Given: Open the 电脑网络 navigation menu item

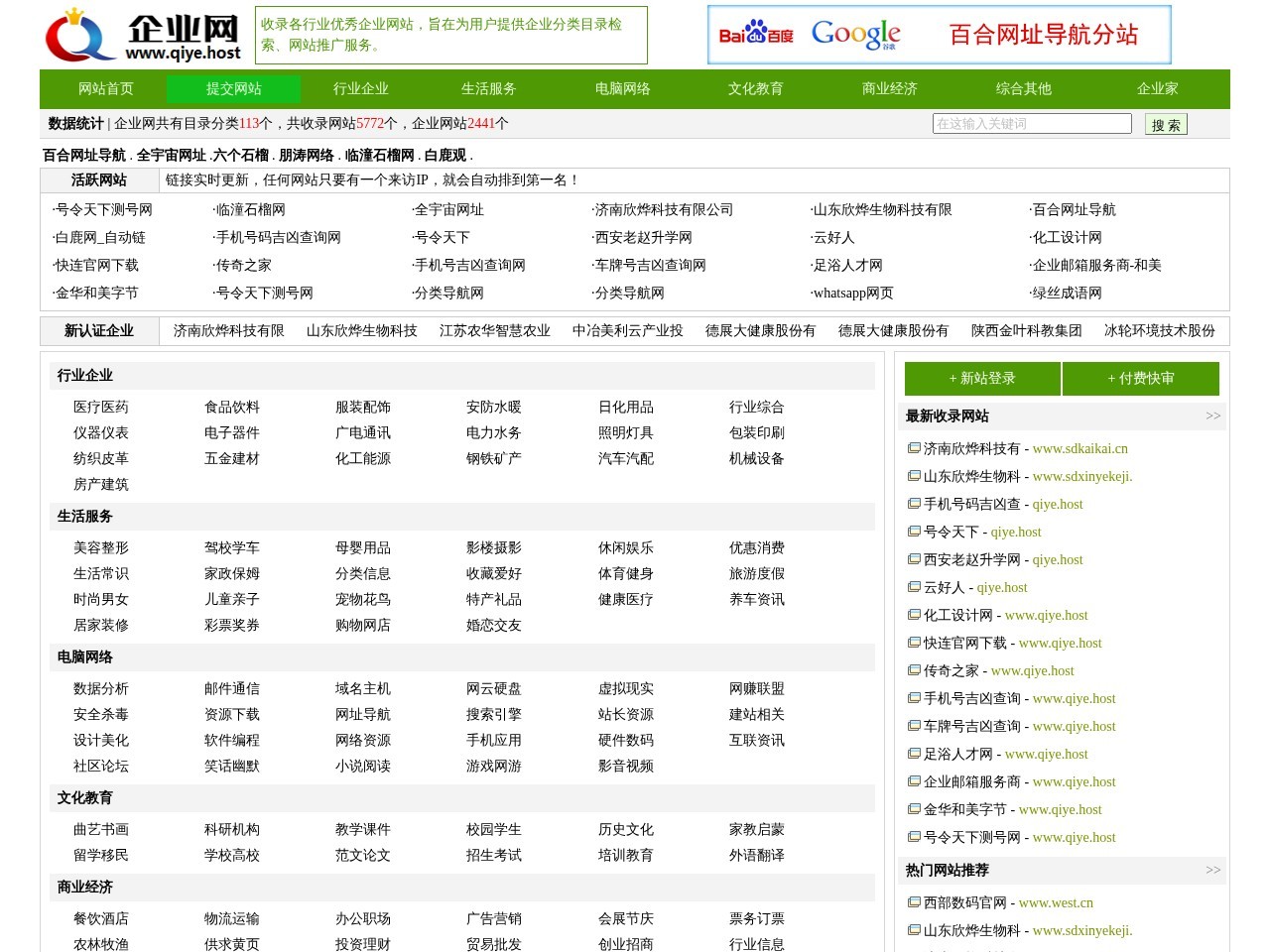Looking at the screenshot, I should [622, 89].
